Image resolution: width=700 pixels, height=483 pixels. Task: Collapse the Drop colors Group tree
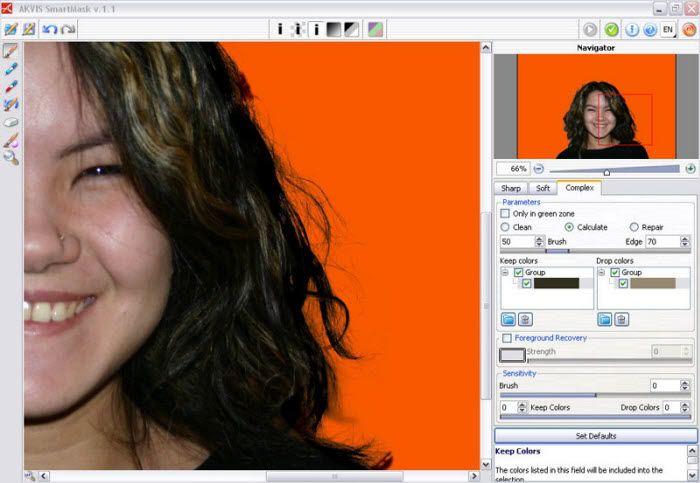[602, 272]
